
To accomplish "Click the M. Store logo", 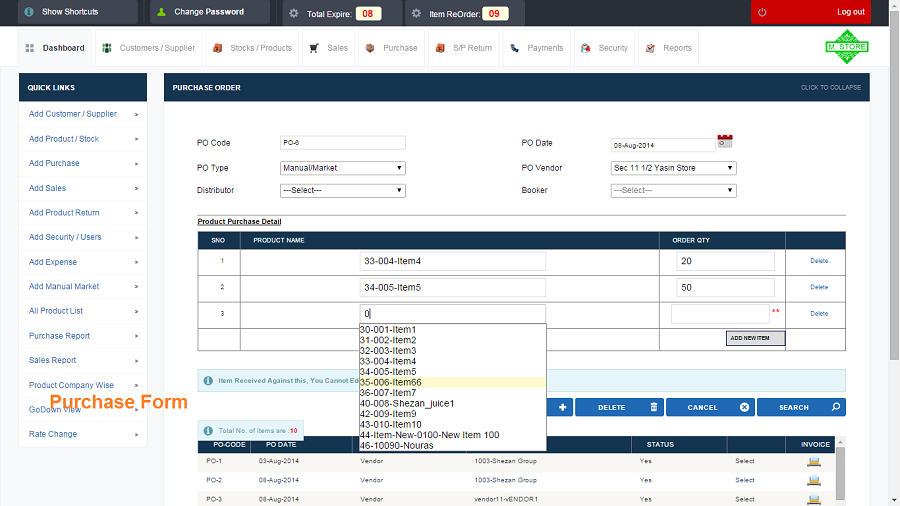I will 847,46.
